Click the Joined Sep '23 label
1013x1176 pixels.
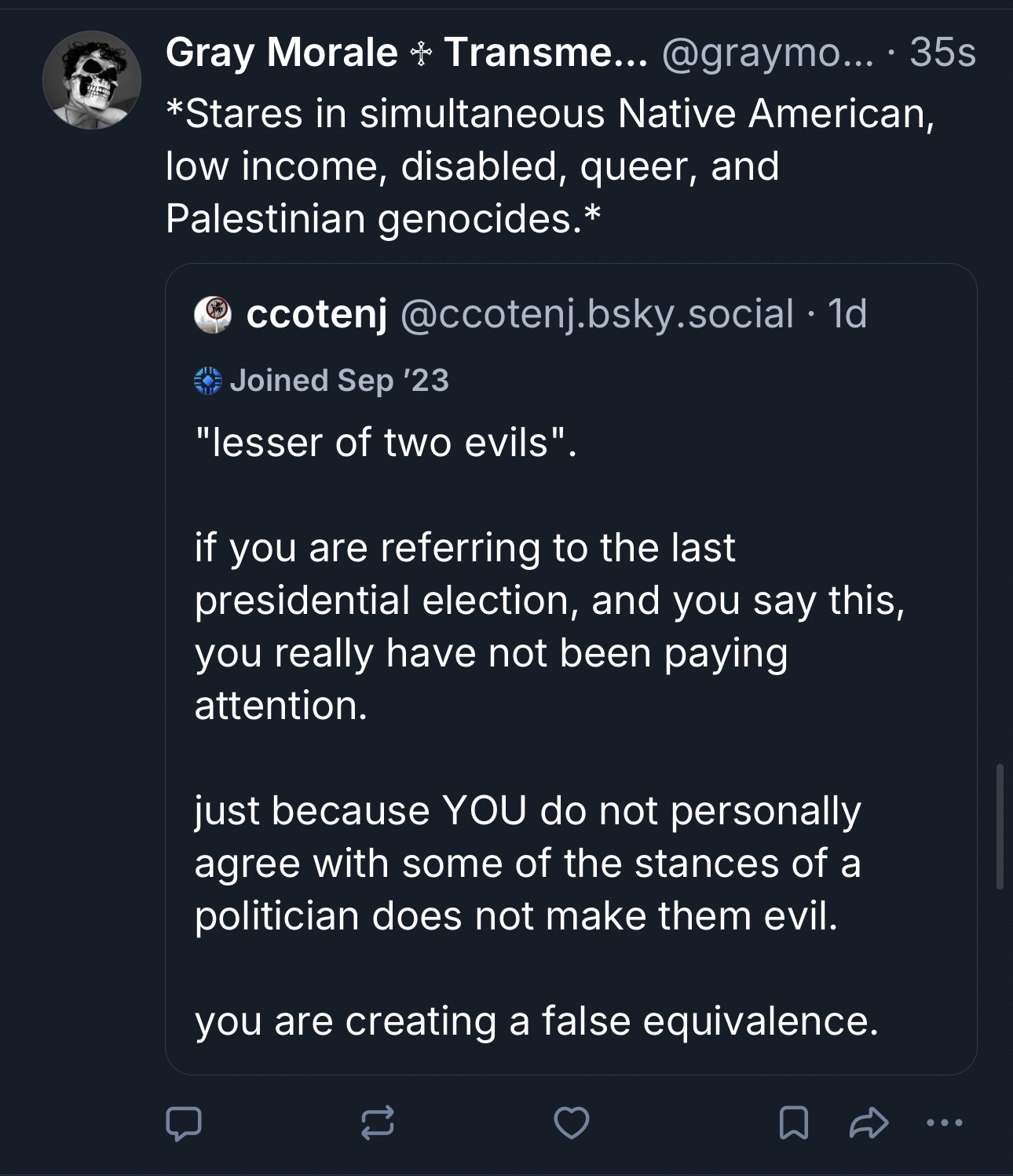click(x=339, y=381)
